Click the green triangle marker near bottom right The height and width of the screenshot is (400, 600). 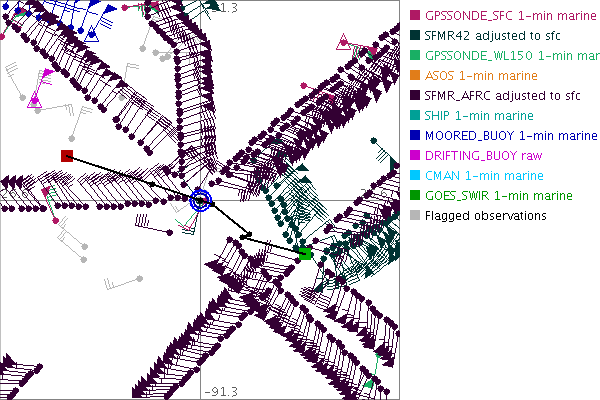point(369,383)
